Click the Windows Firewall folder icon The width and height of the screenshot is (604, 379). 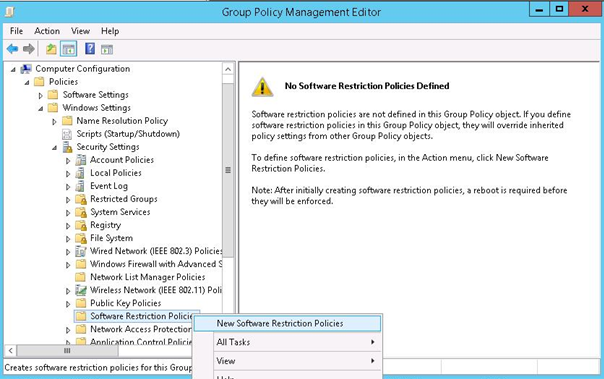coord(81,264)
